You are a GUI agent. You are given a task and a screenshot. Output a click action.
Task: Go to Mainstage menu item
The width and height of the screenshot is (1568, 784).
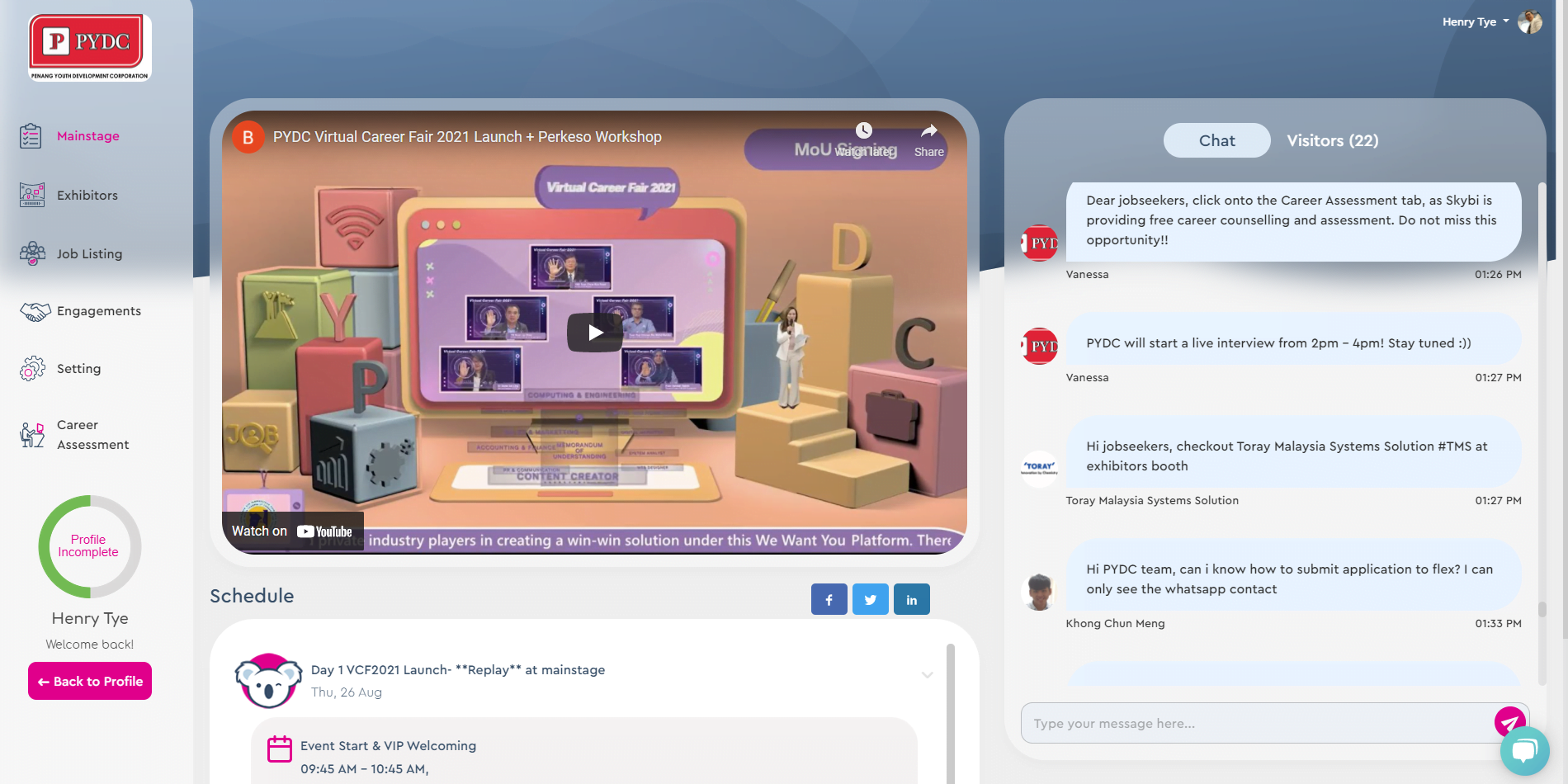88,136
